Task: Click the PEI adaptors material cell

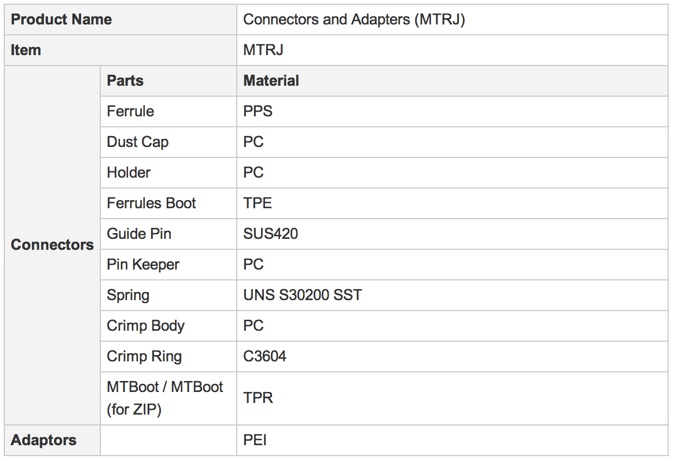Action: tap(452, 440)
